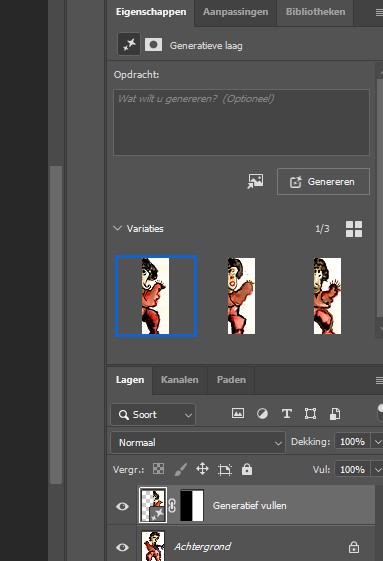Lock position move icon

203,469
